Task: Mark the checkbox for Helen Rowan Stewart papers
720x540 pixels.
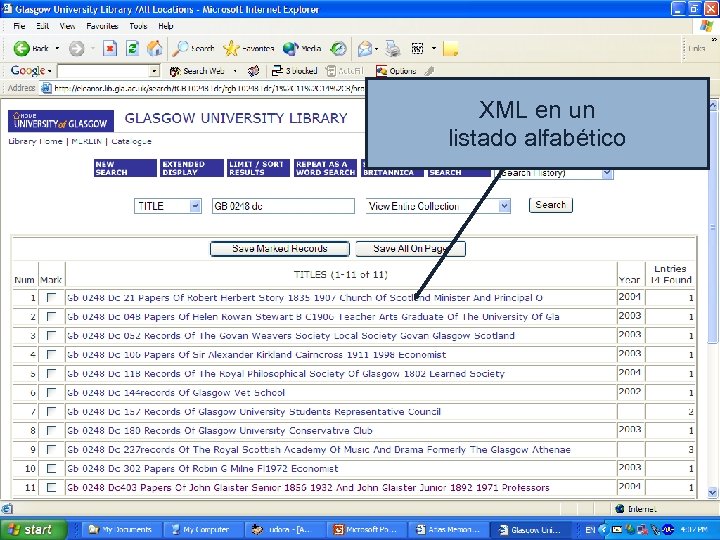Action: [51, 316]
